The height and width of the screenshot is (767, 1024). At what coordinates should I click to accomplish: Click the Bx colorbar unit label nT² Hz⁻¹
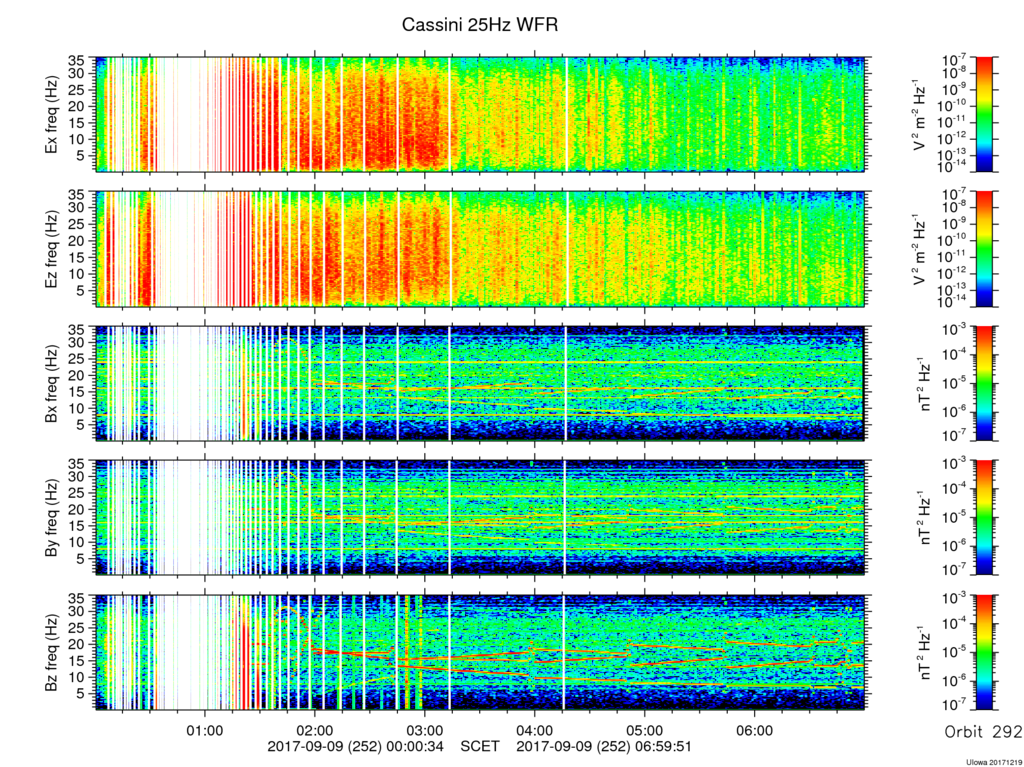[x=926, y=384]
